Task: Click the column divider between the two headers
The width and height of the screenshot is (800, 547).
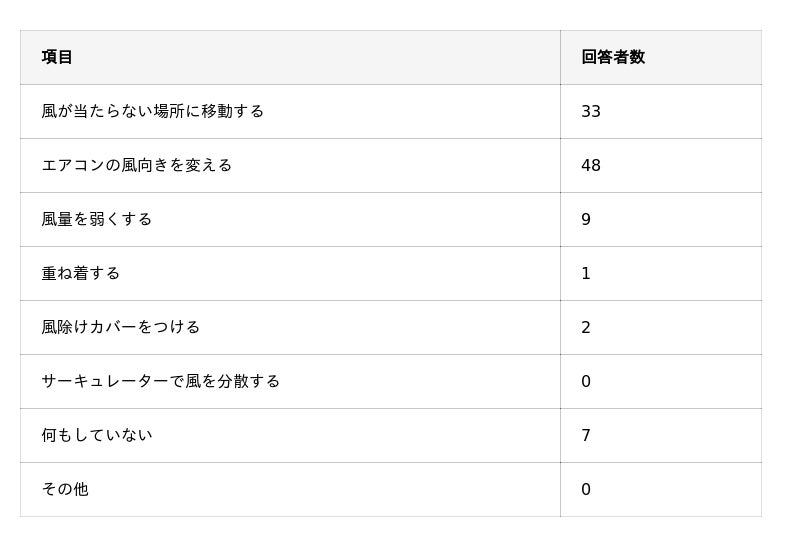Action: [560, 57]
